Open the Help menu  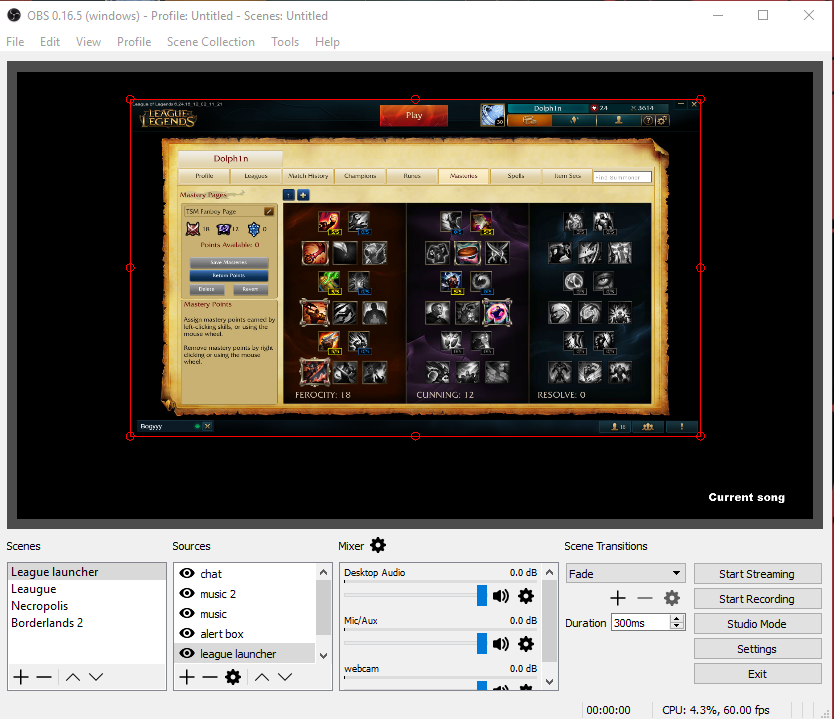click(x=327, y=41)
